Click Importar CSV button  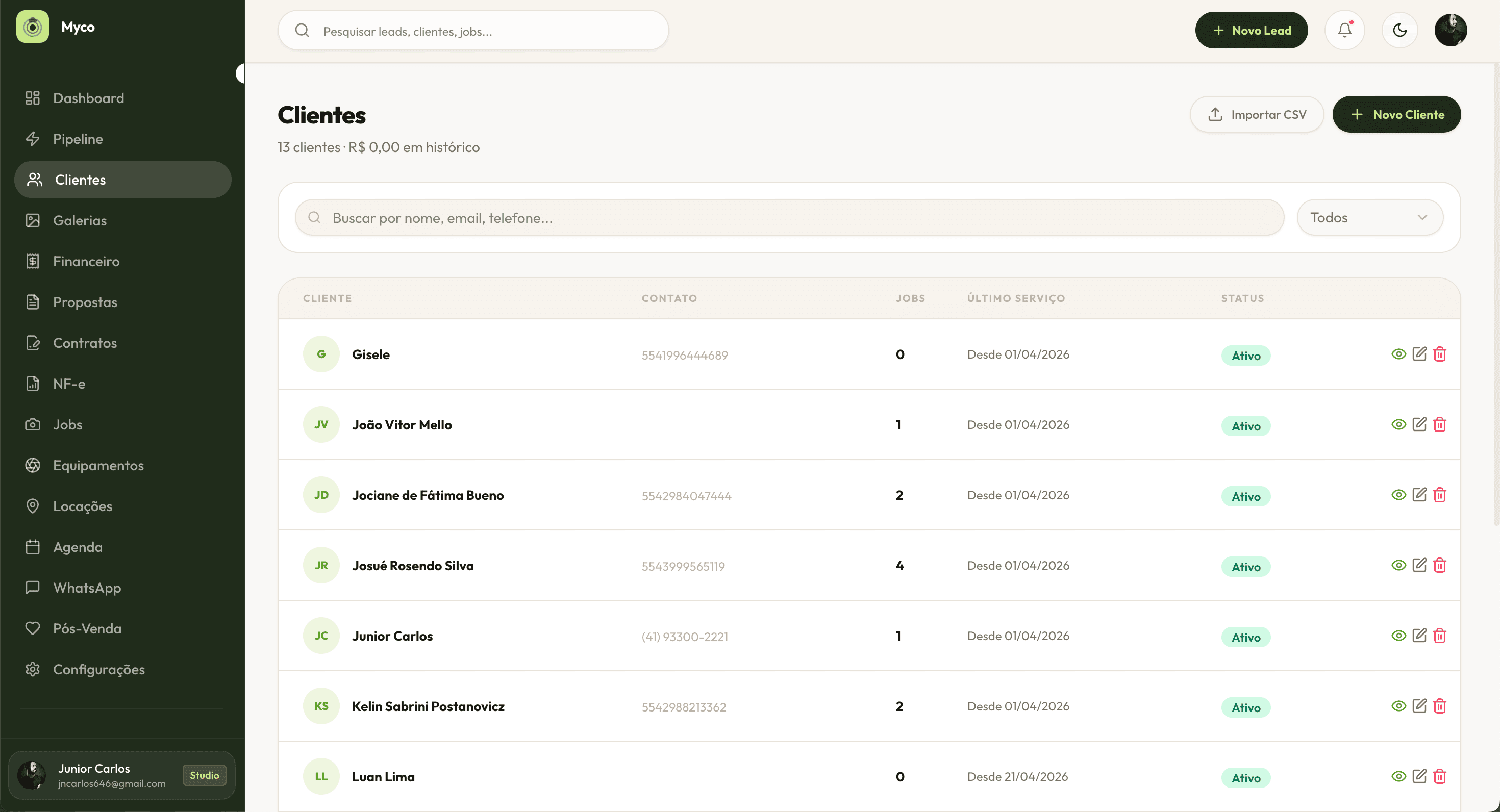pyautogui.click(x=1257, y=114)
